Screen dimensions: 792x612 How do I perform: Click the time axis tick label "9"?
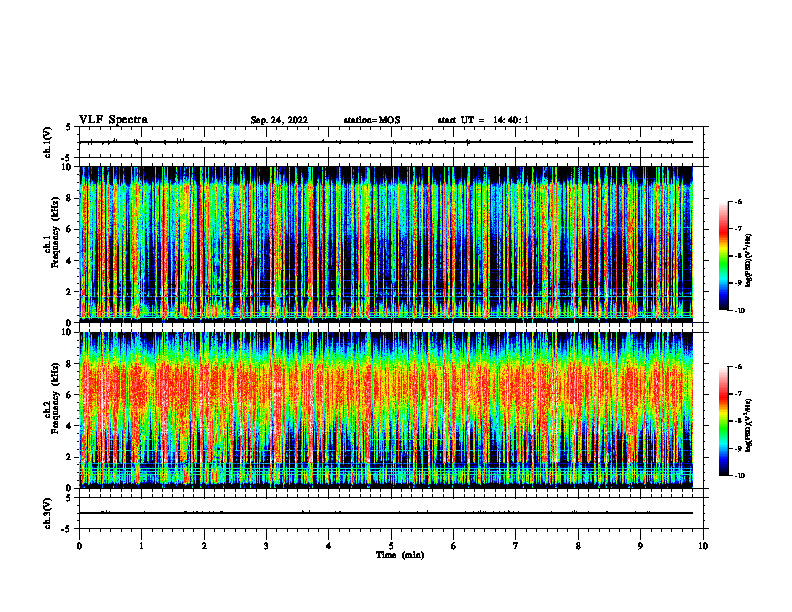640,546
